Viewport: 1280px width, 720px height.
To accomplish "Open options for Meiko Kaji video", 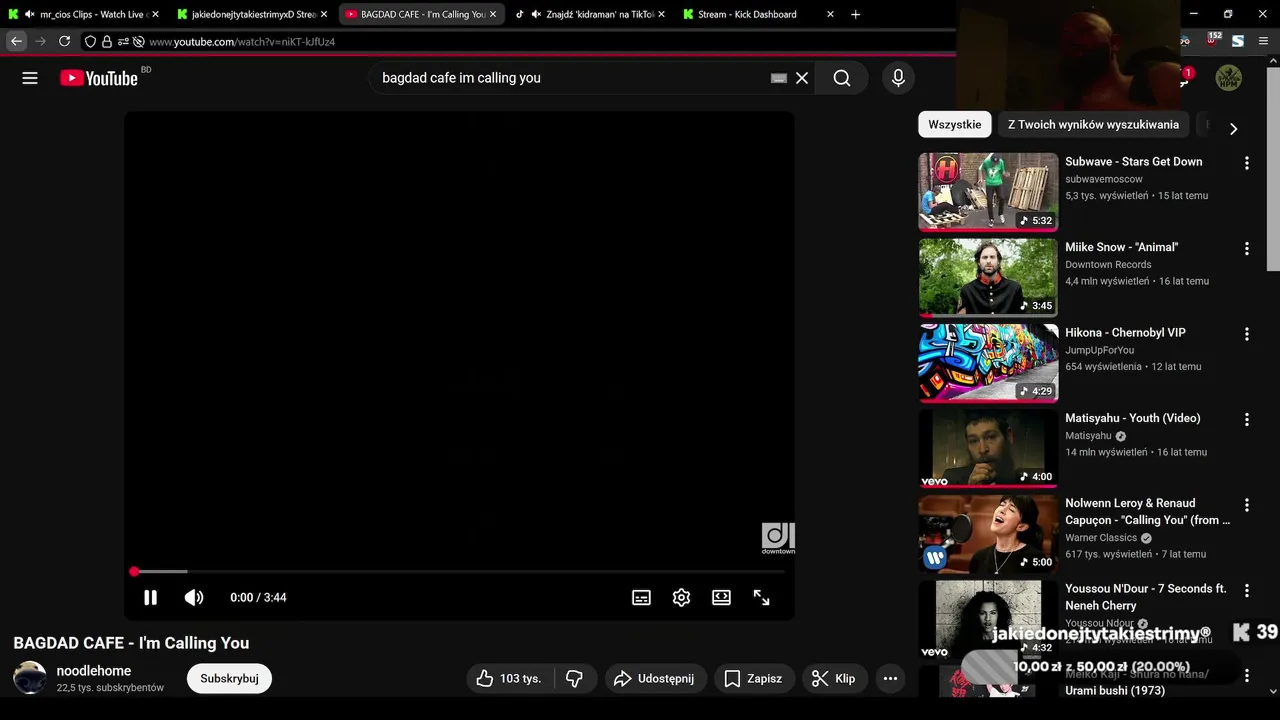I will click(x=1246, y=676).
